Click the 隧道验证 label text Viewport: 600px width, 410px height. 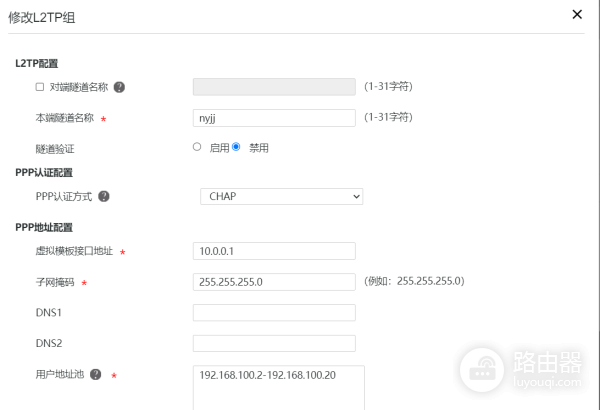(x=55, y=148)
